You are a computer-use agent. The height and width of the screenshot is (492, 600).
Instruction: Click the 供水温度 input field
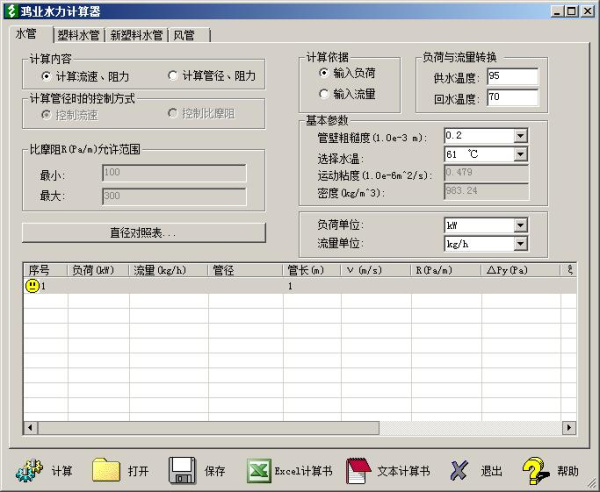click(x=512, y=78)
